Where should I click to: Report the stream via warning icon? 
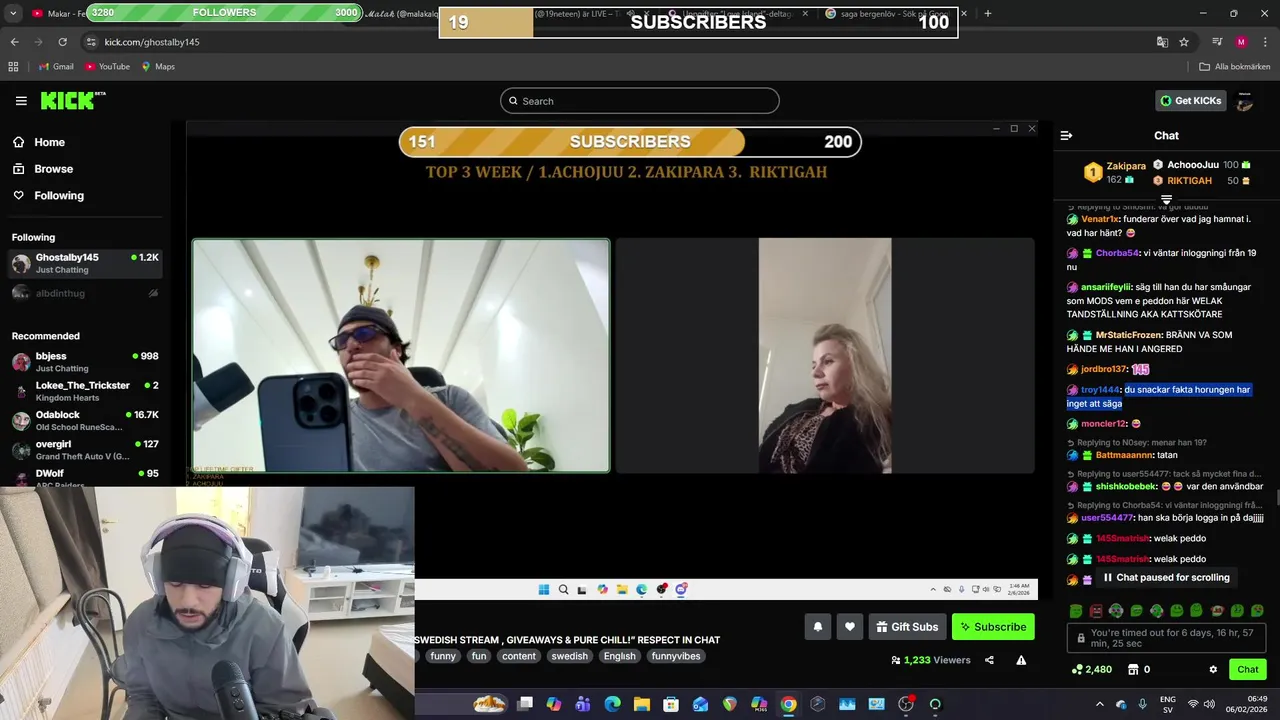(x=1021, y=660)
